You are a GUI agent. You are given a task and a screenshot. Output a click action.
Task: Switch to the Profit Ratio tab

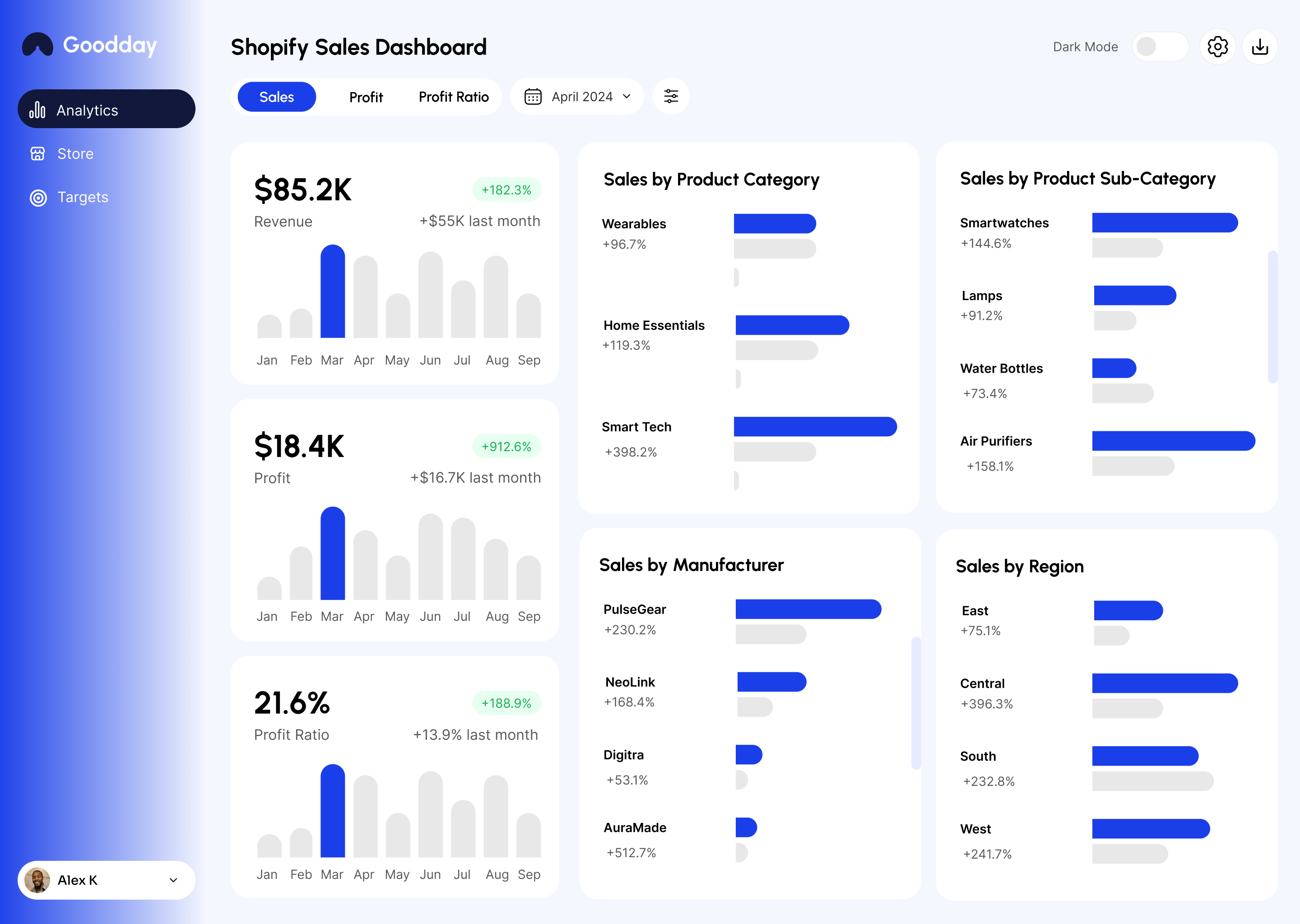pos(453,97)
